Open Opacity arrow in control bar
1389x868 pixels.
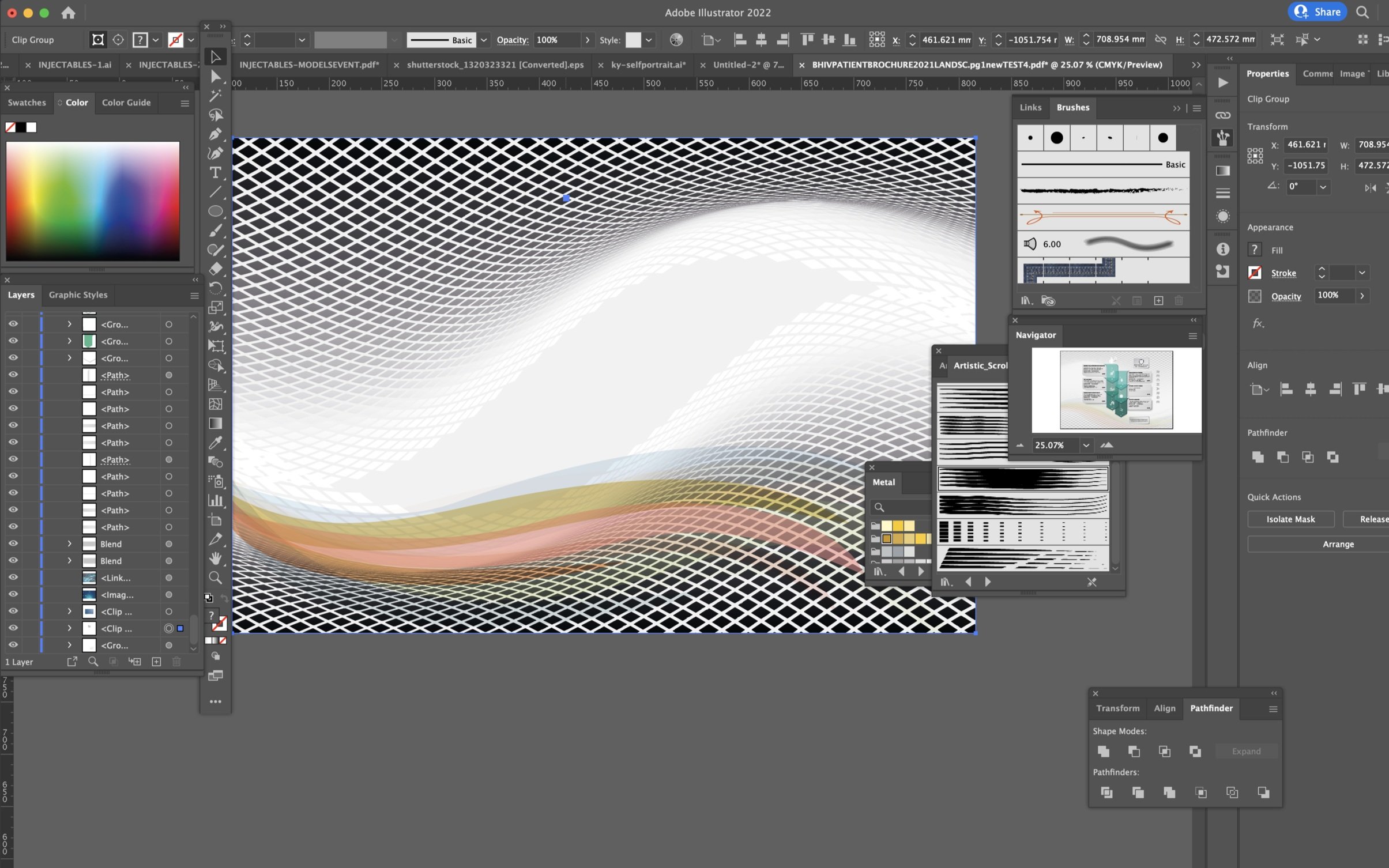[x=588, y=40]
